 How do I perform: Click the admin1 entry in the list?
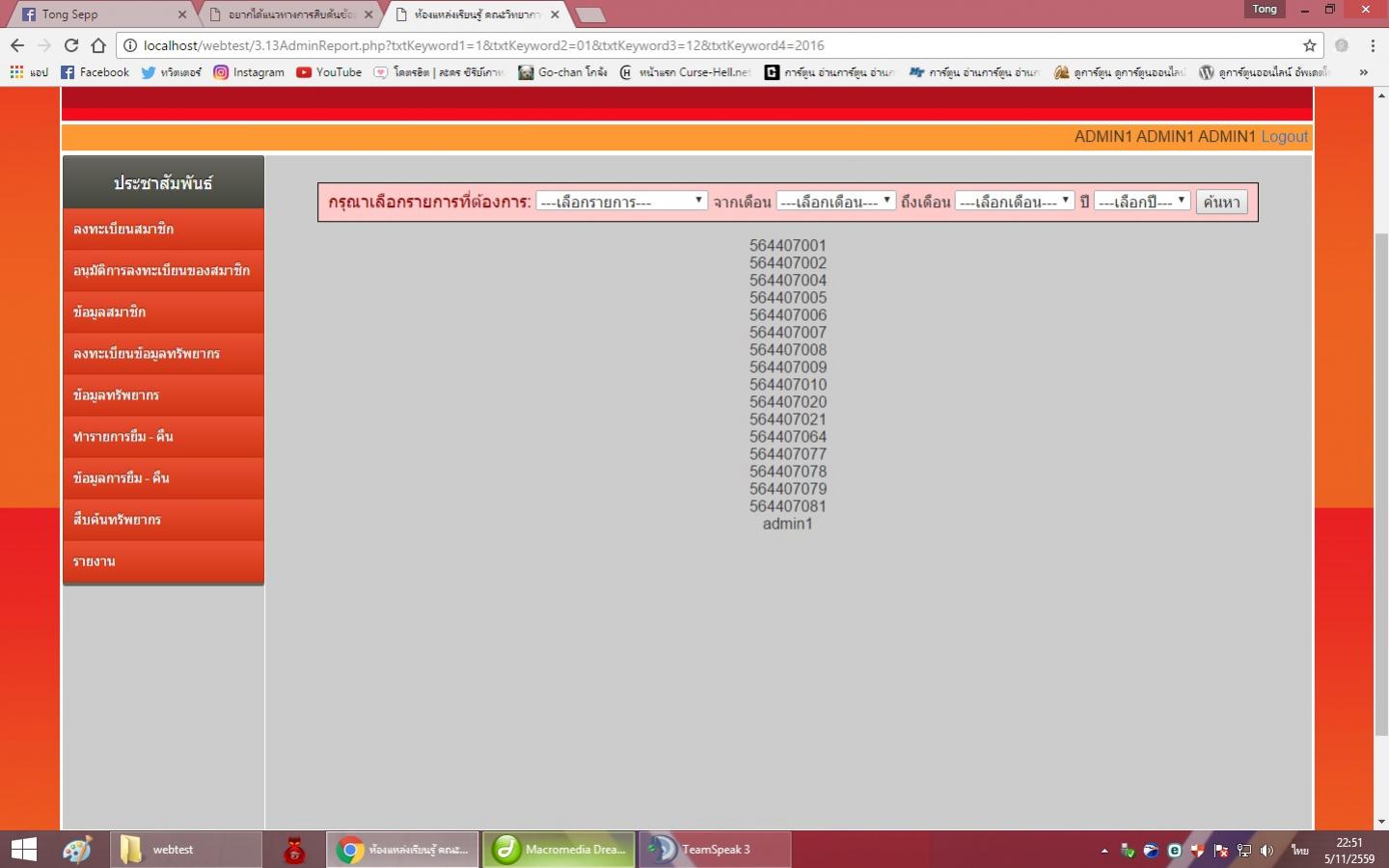click(x=788, y=524)
